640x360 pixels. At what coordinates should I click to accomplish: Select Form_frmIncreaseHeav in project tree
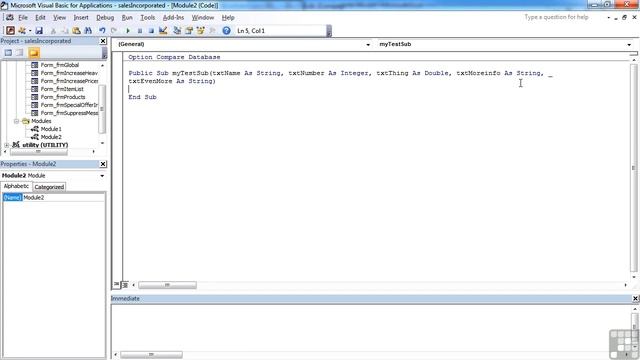tap(69, 73)
